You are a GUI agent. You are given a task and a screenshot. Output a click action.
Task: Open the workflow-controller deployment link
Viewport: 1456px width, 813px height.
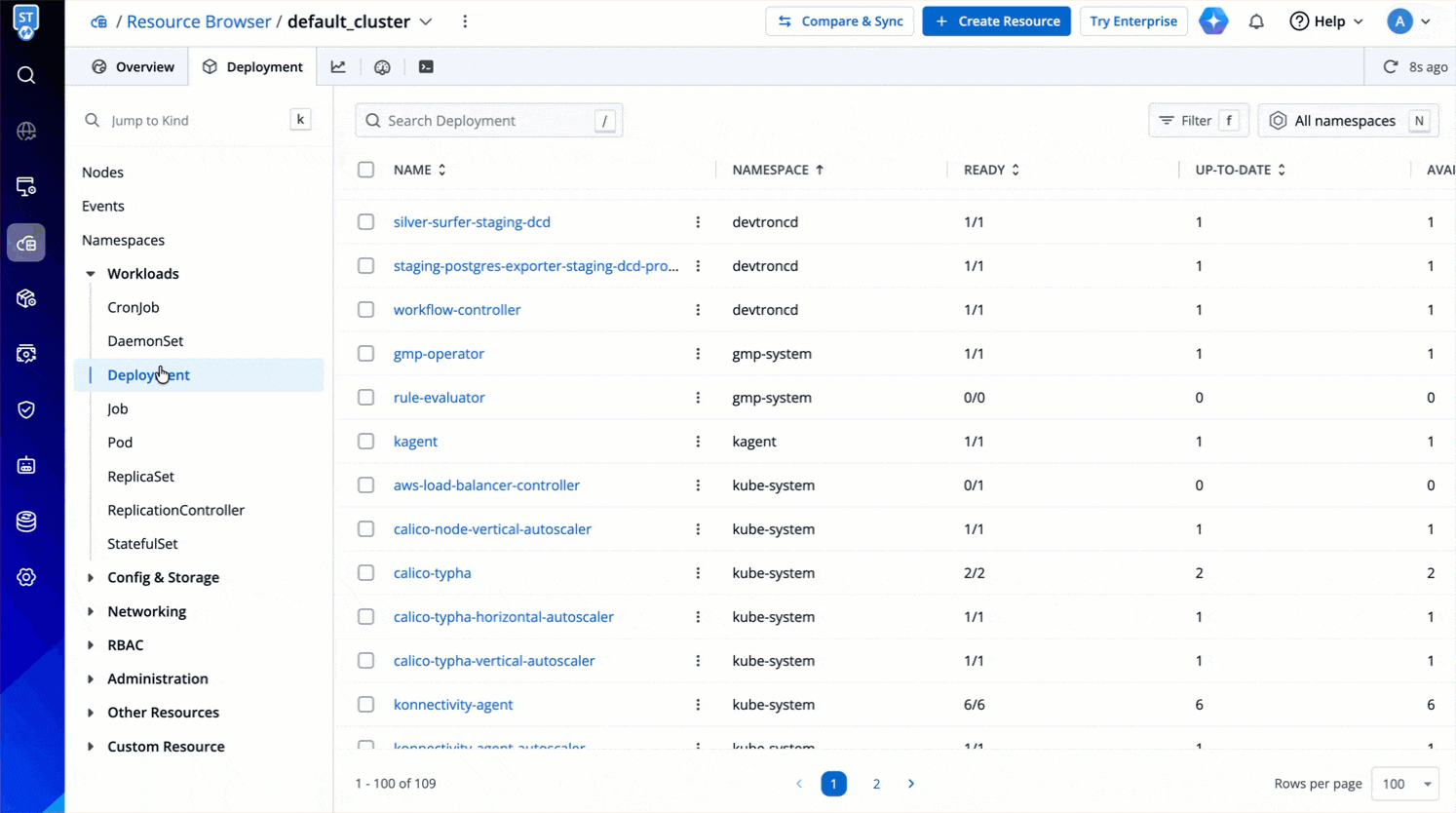(457, 310)
